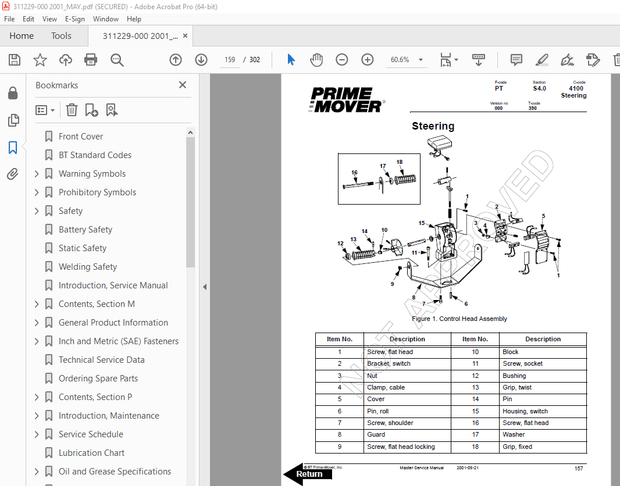Add a comment with speech bubble icon
620x486 pixels.
tap(516, 60)
